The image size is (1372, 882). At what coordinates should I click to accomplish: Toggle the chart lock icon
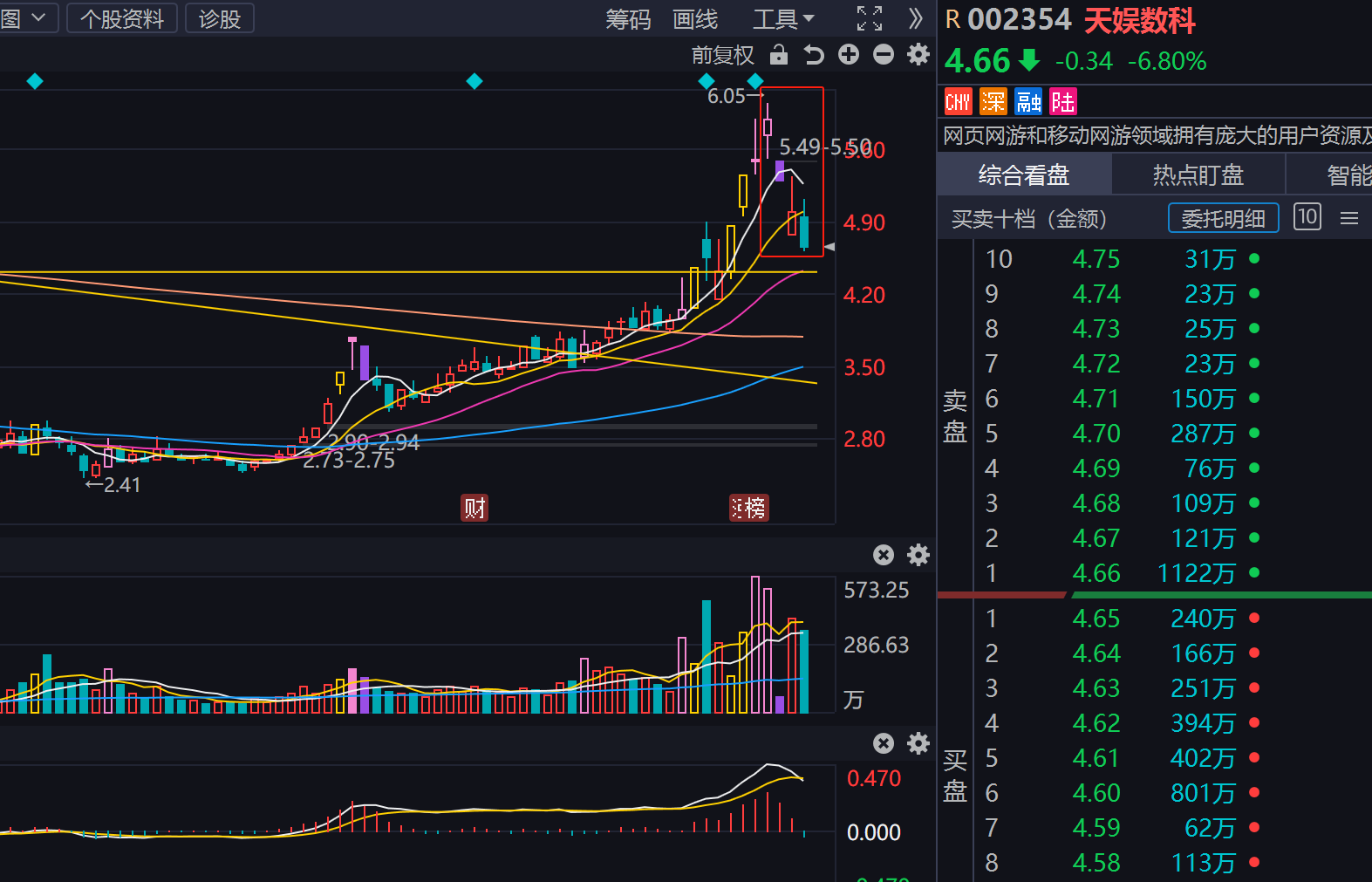(x=779, y=55)
